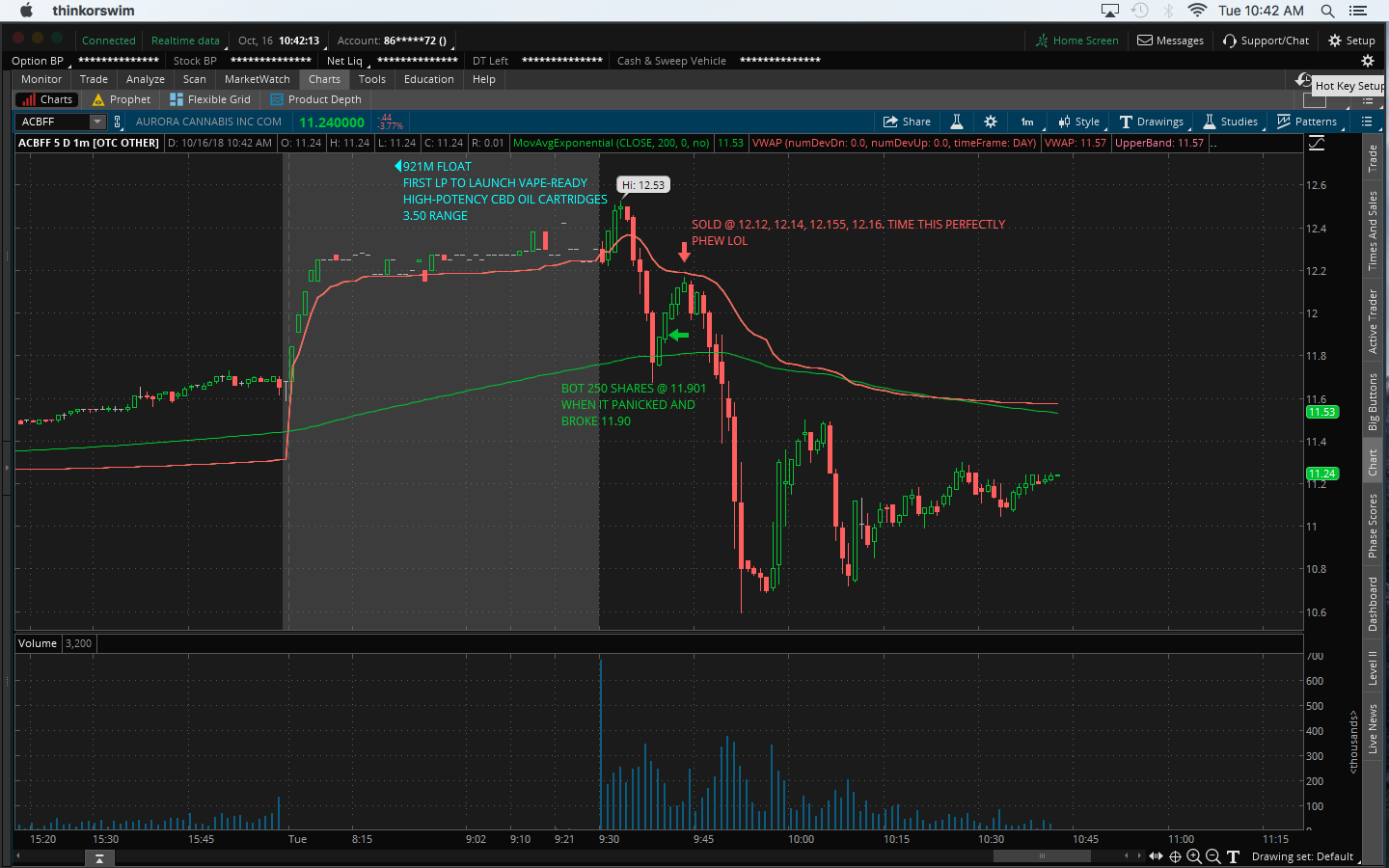Go to Home Screen
Screen dimensions: 1389x868
point(1077,41)
